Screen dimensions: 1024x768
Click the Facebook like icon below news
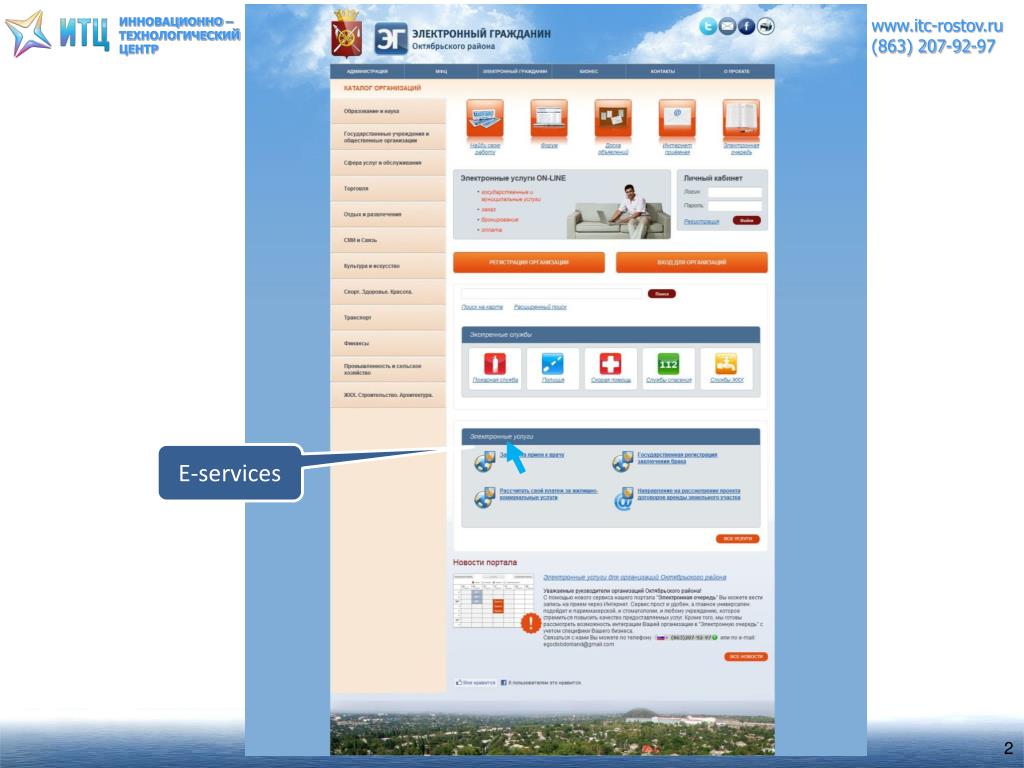(x=504, y=682)
